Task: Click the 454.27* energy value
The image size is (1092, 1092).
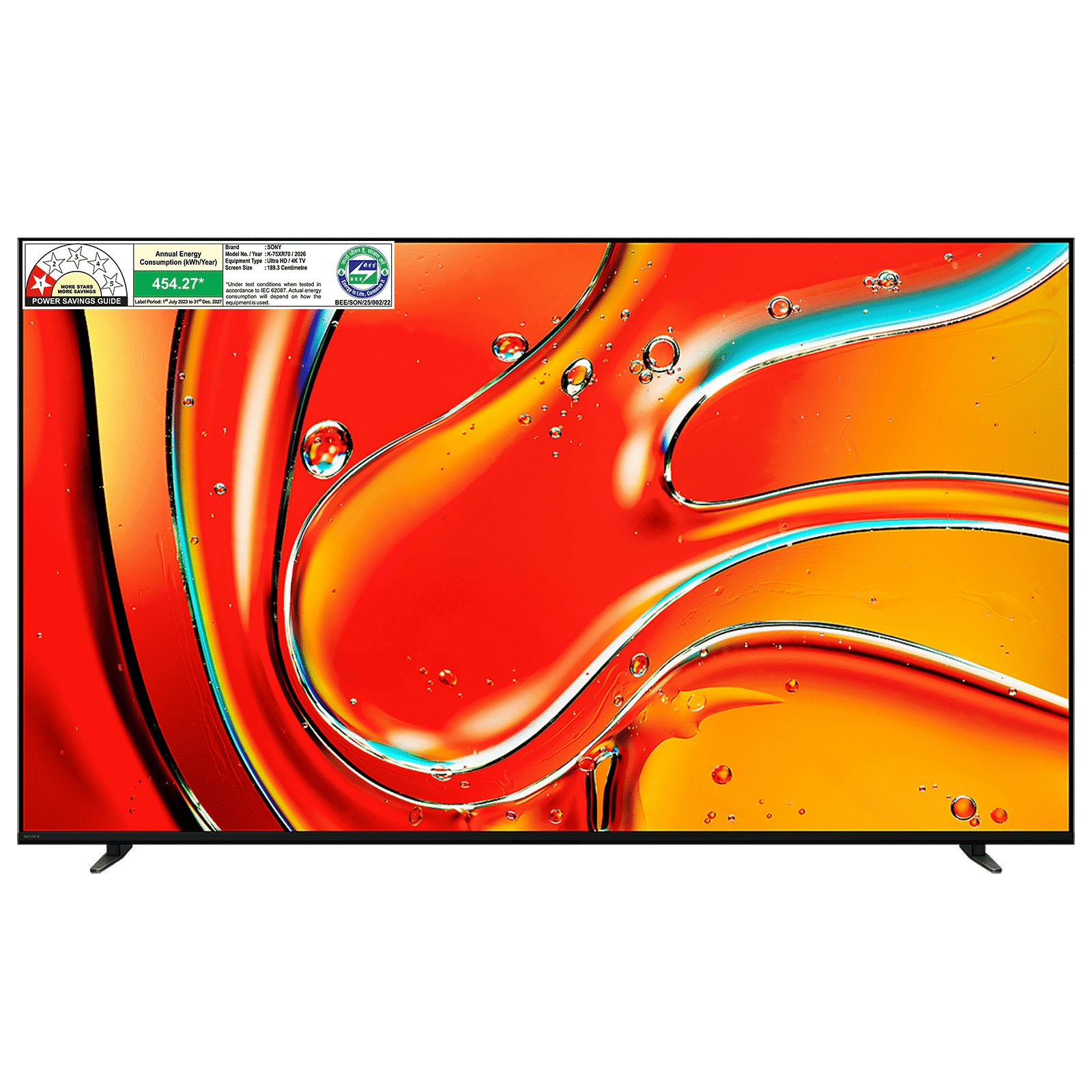Action: [x=178, y=283]
